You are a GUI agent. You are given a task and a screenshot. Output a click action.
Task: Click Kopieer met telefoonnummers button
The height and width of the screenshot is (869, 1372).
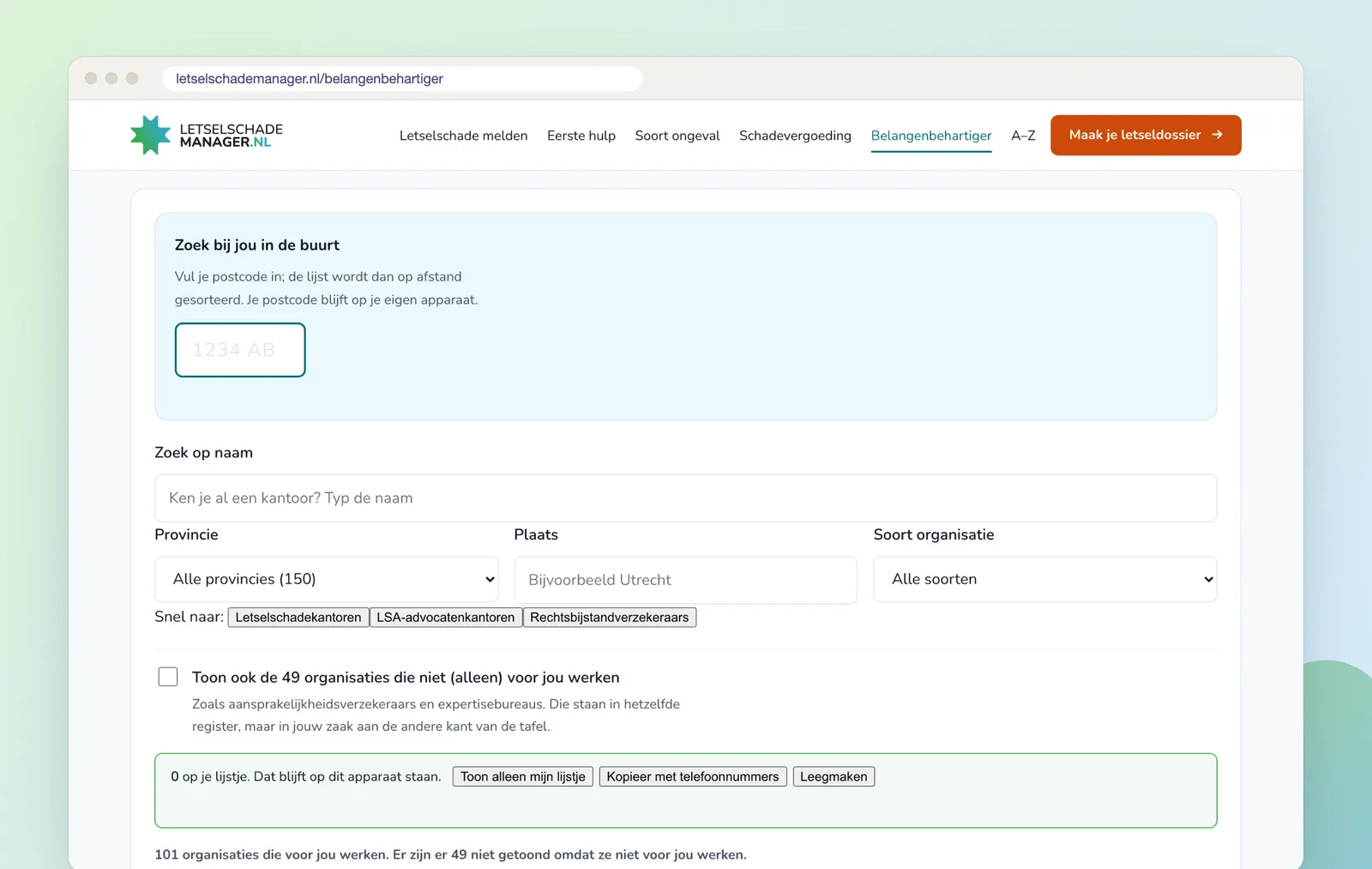693,776
